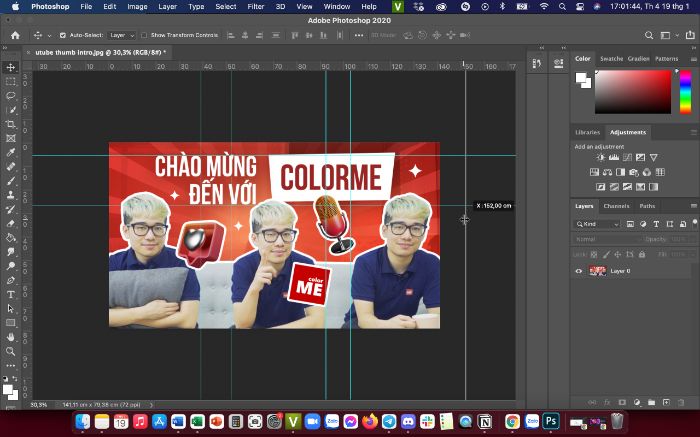The image size is (700, 437).
Task: Click Share icon at options bar end
Action: pos(690,35)
